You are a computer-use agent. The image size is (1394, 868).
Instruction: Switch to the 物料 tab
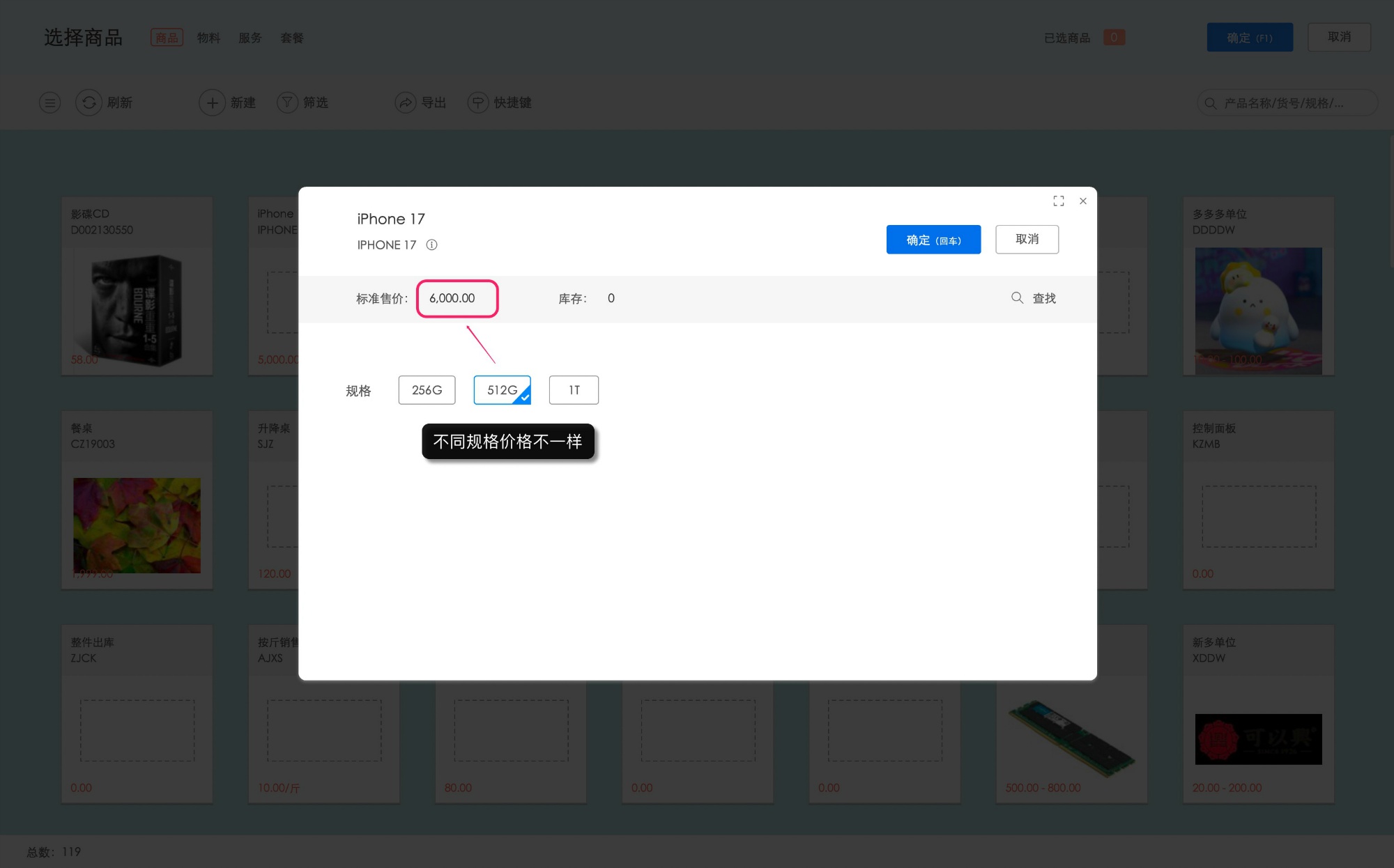coord(208,38)
